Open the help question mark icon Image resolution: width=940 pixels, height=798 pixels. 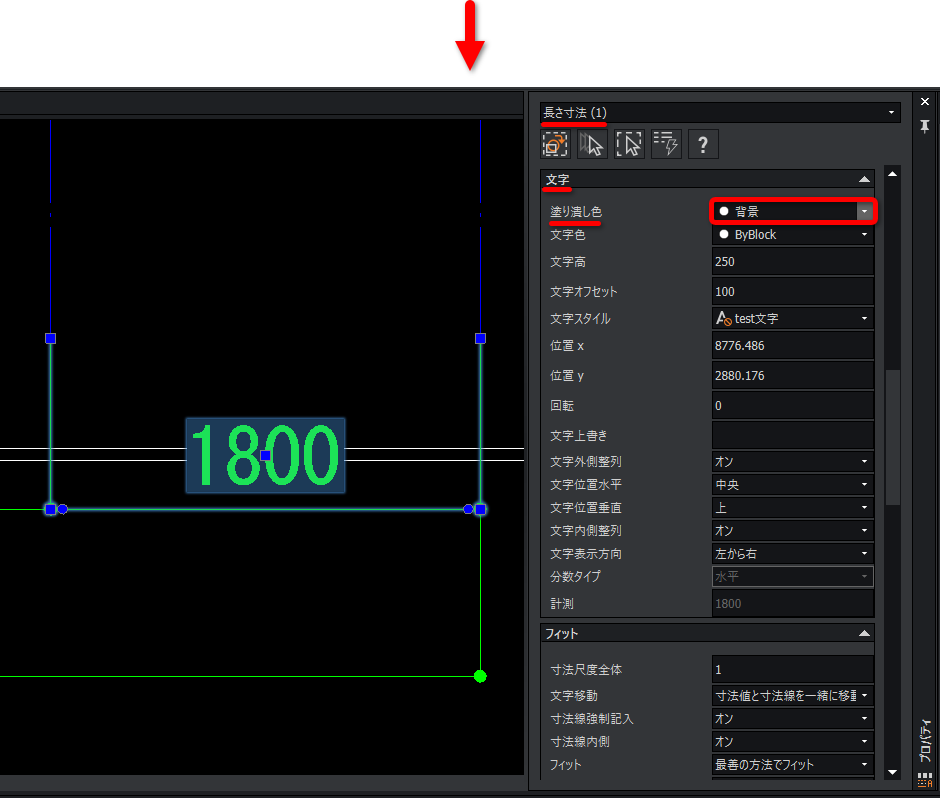click(703, 145)
